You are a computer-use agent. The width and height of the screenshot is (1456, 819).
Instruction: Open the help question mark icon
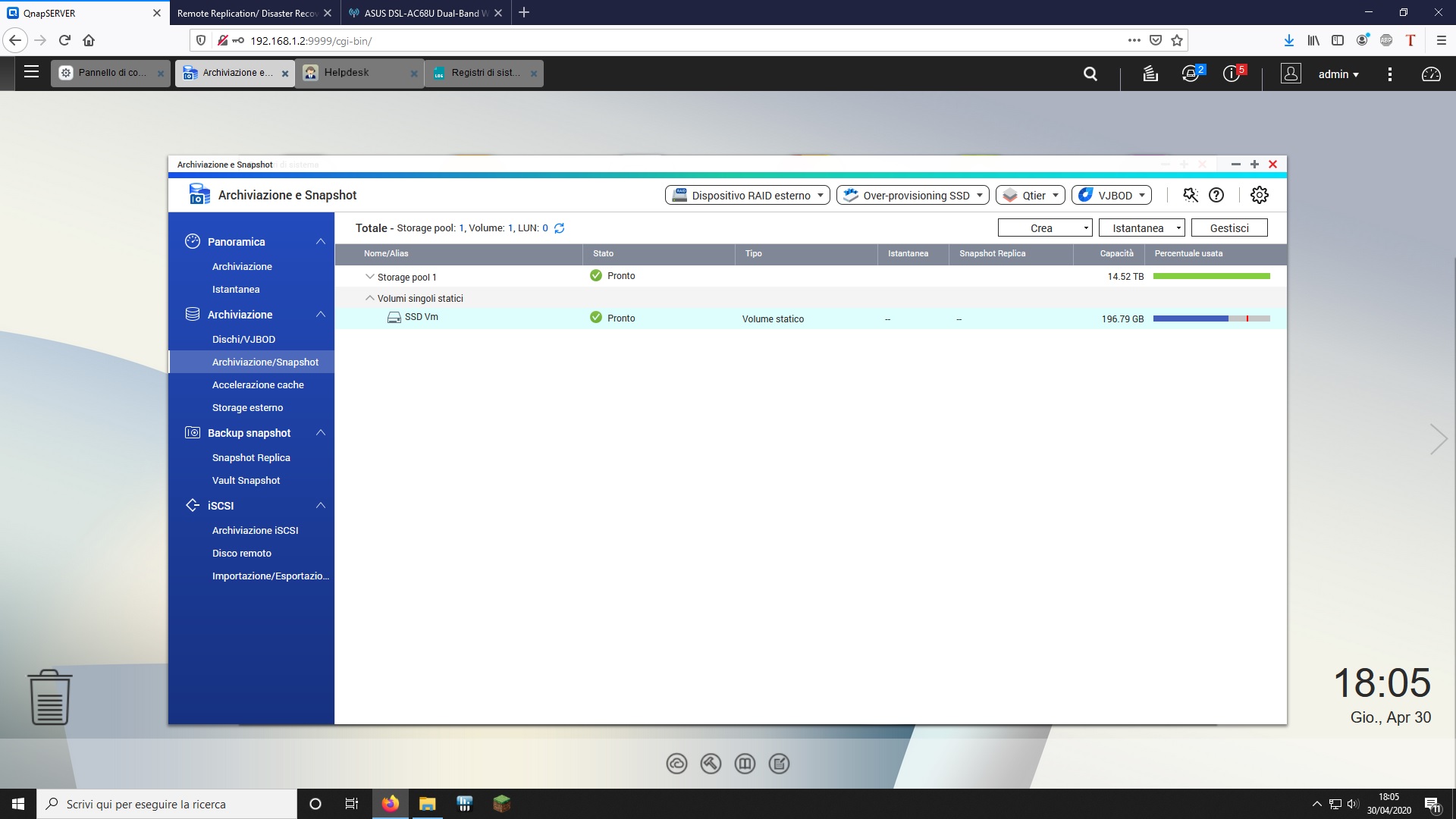click(x=1216, y=195)
